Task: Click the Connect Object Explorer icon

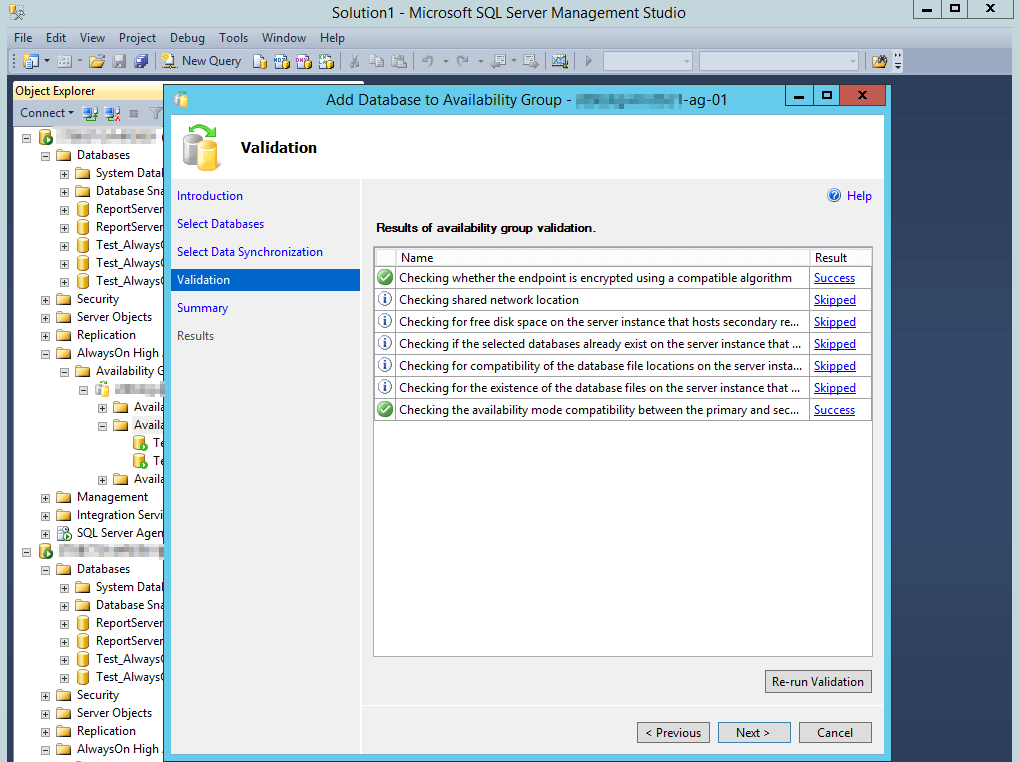Action: (90, 114)
